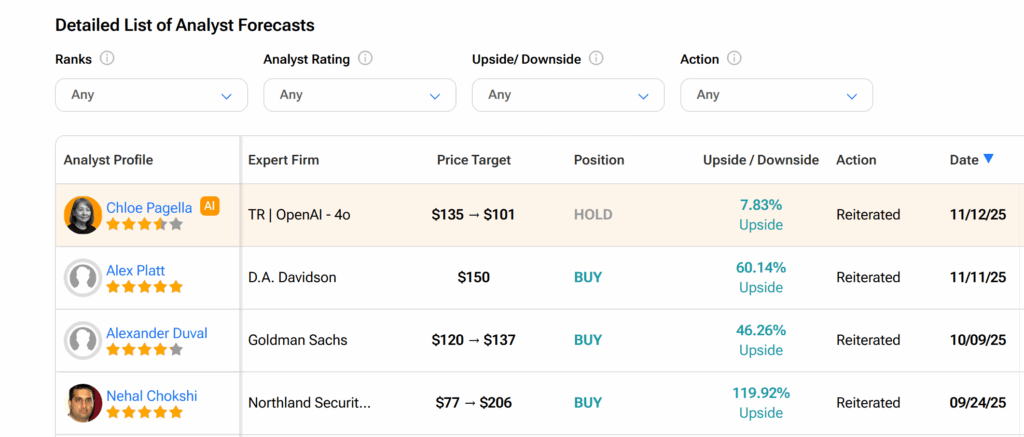Click the Analyst Rating info icon
The image size is (1024, 437).
pos(365,59)
